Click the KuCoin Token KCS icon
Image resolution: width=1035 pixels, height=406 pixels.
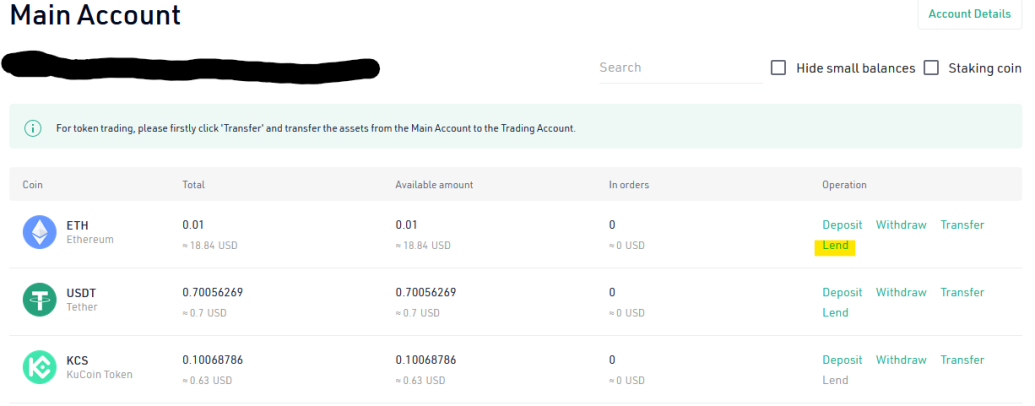40,367
